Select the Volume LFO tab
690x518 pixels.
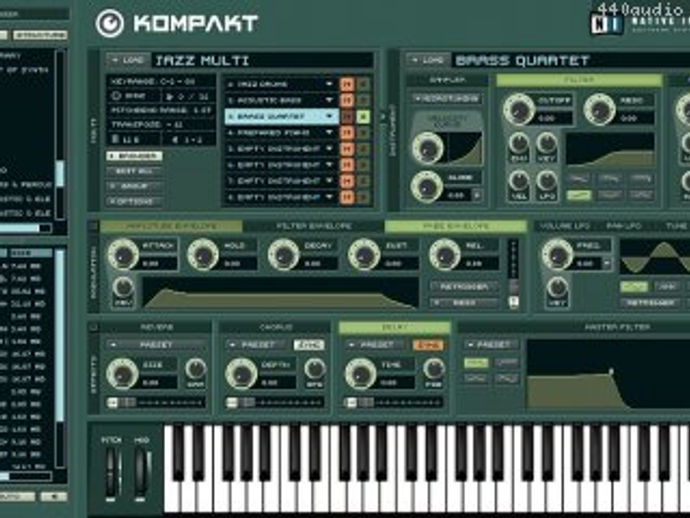tap(565, 226)
